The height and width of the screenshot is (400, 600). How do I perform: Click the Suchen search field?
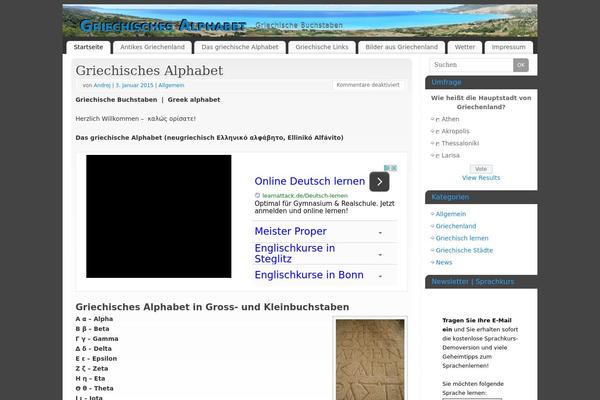(471, 65)
